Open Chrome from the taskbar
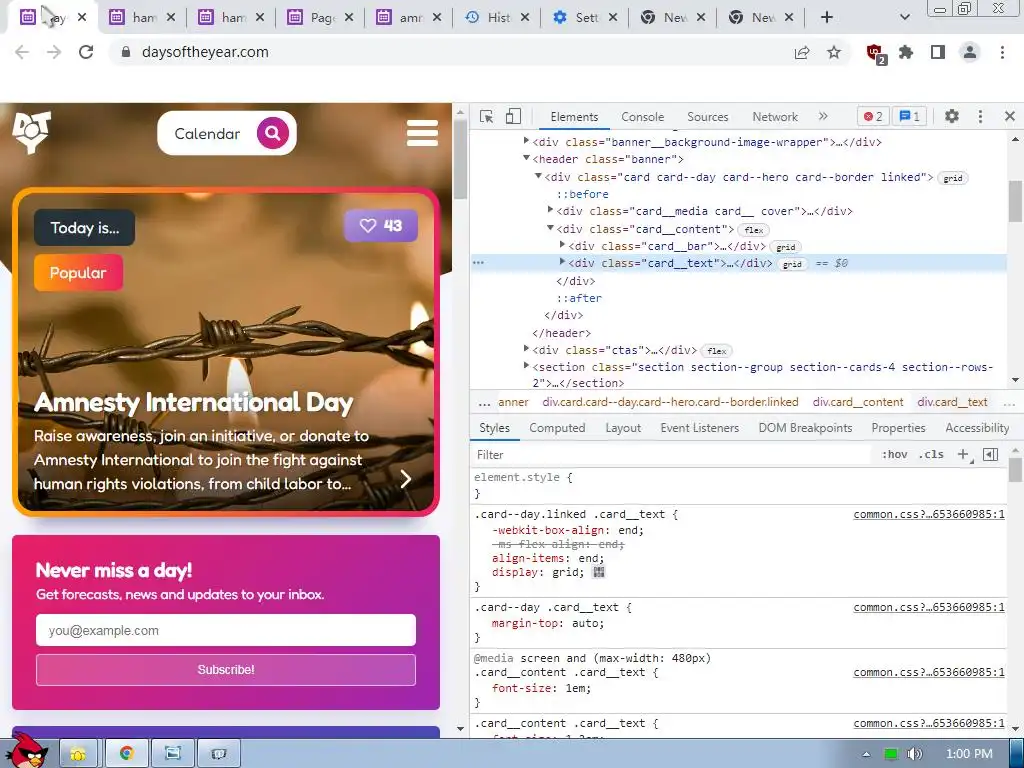Viewport: 1024px width, 768px height. [x=127, y=753]
